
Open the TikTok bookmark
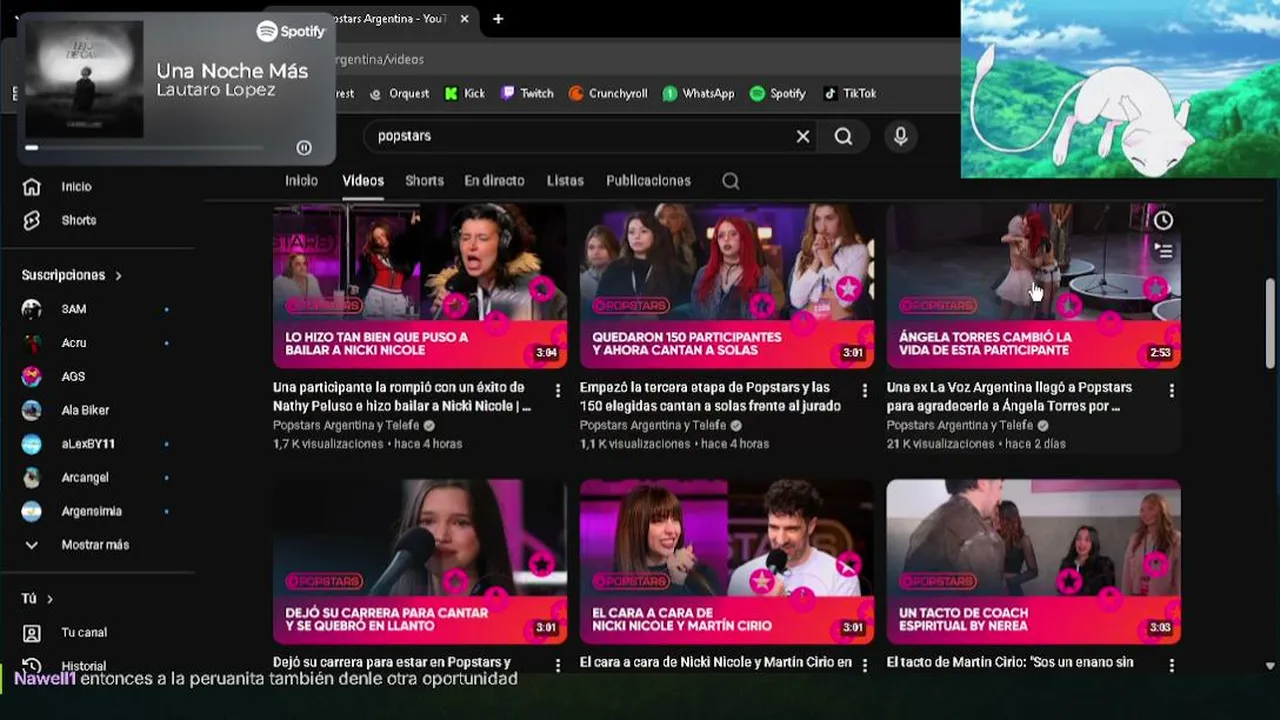coord(849,93)
